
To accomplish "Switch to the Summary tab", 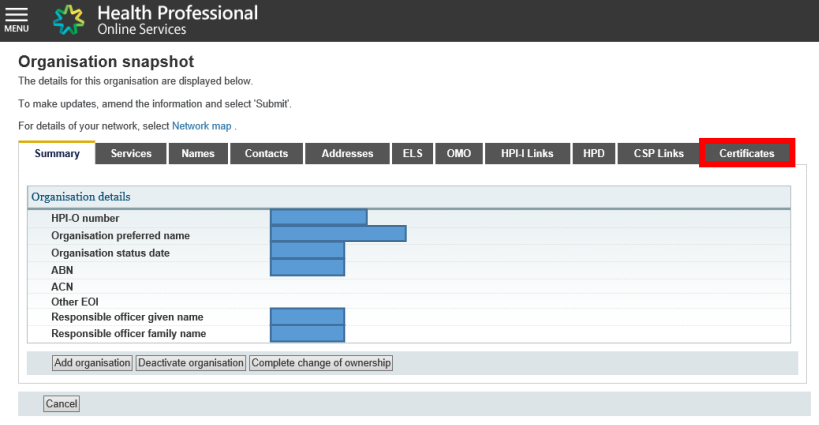I will [57, 153].
